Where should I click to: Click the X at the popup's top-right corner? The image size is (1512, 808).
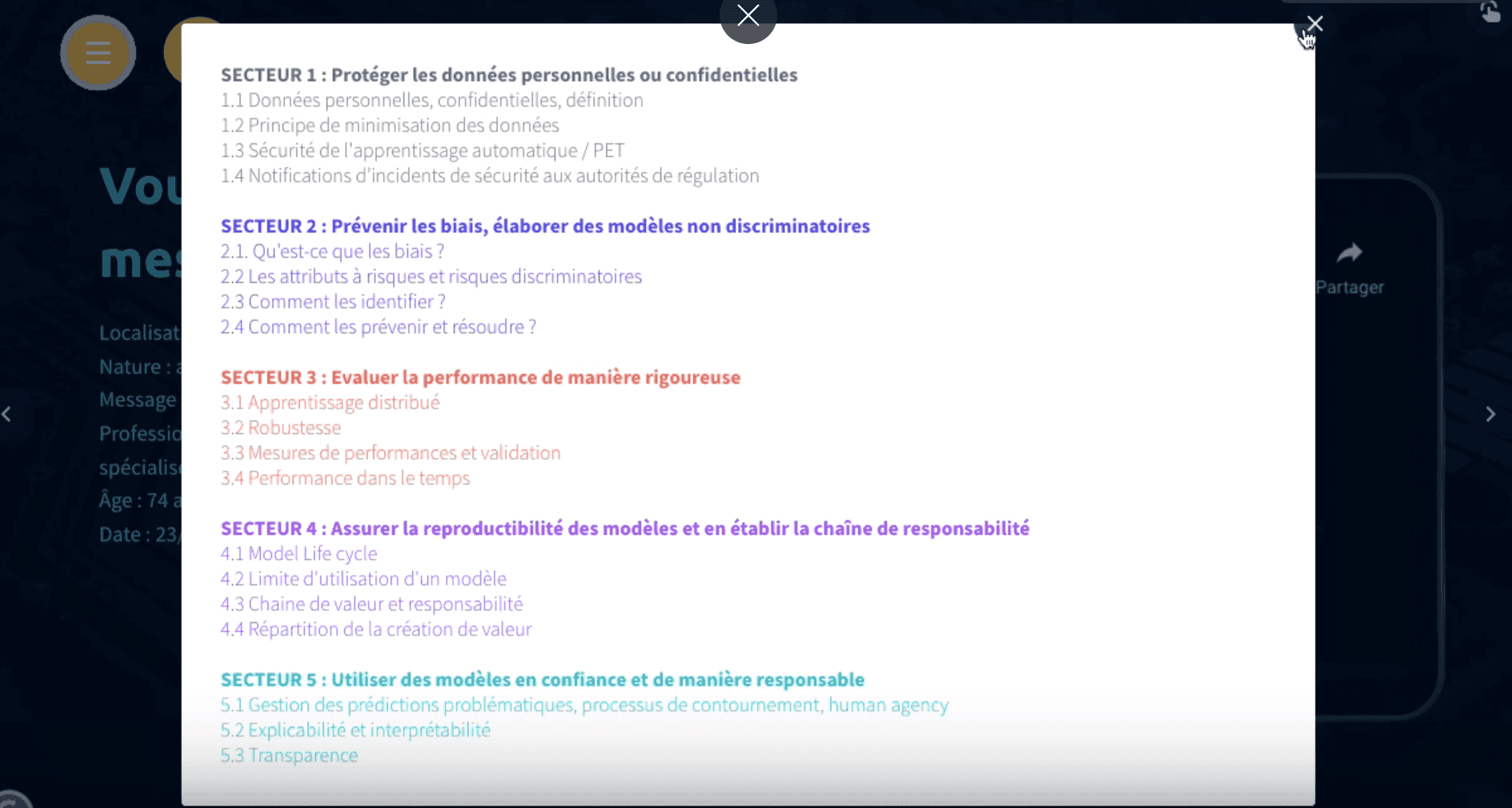tap(1313, 24)
